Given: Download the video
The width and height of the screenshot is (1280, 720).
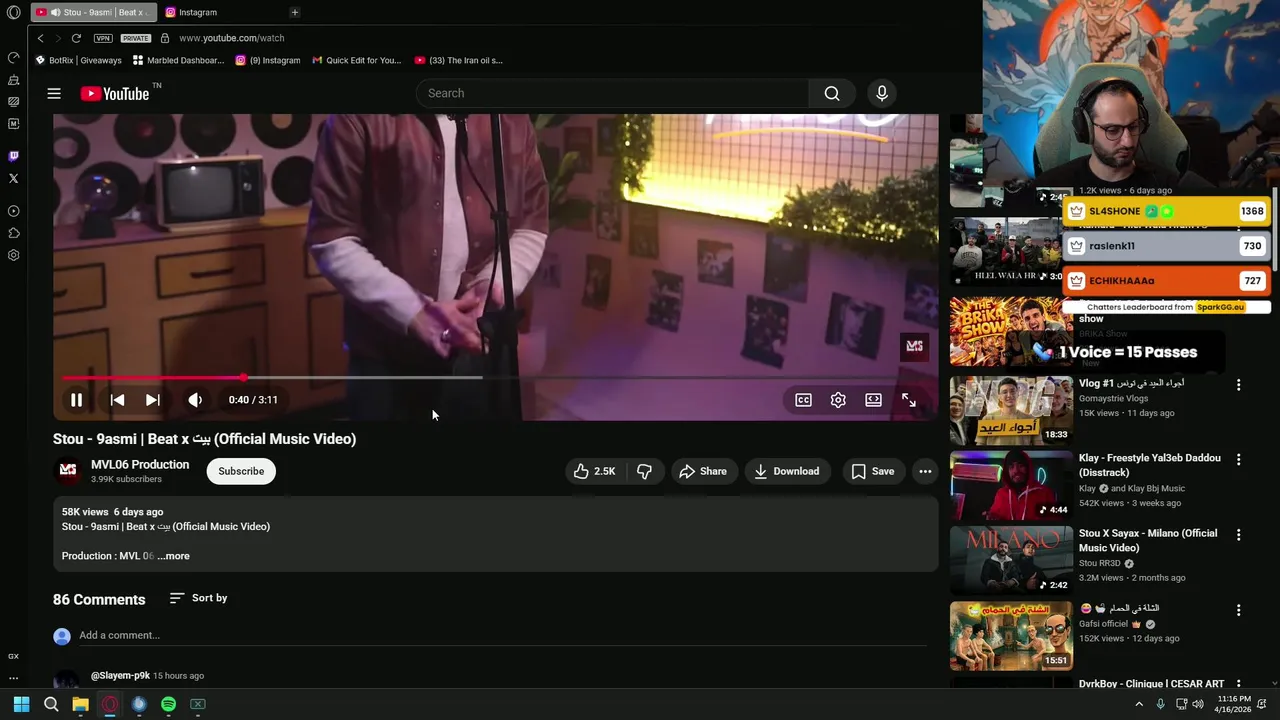Looking at the screenshot, I should tap(787, 471).
